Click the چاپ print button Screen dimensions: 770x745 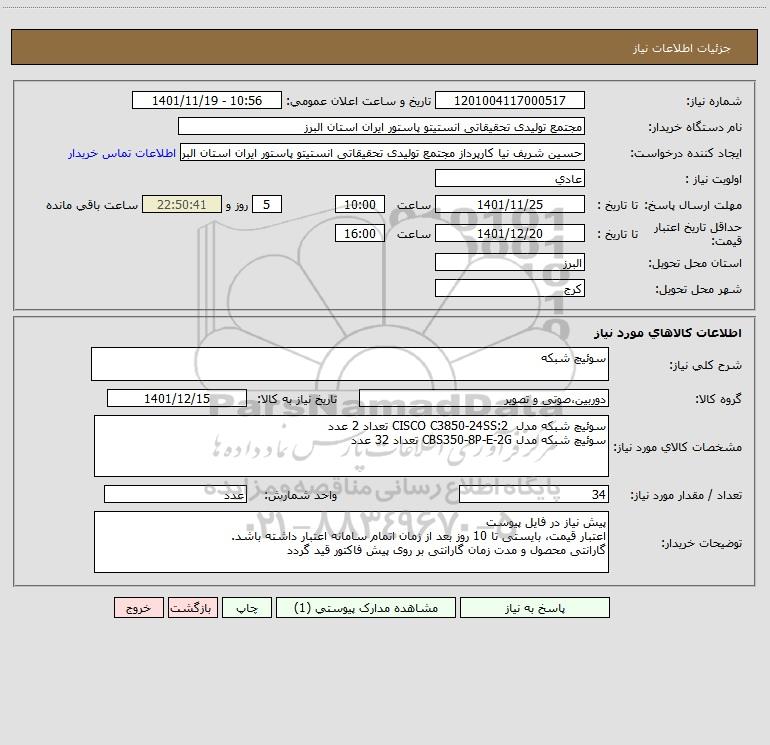point(247,608)
